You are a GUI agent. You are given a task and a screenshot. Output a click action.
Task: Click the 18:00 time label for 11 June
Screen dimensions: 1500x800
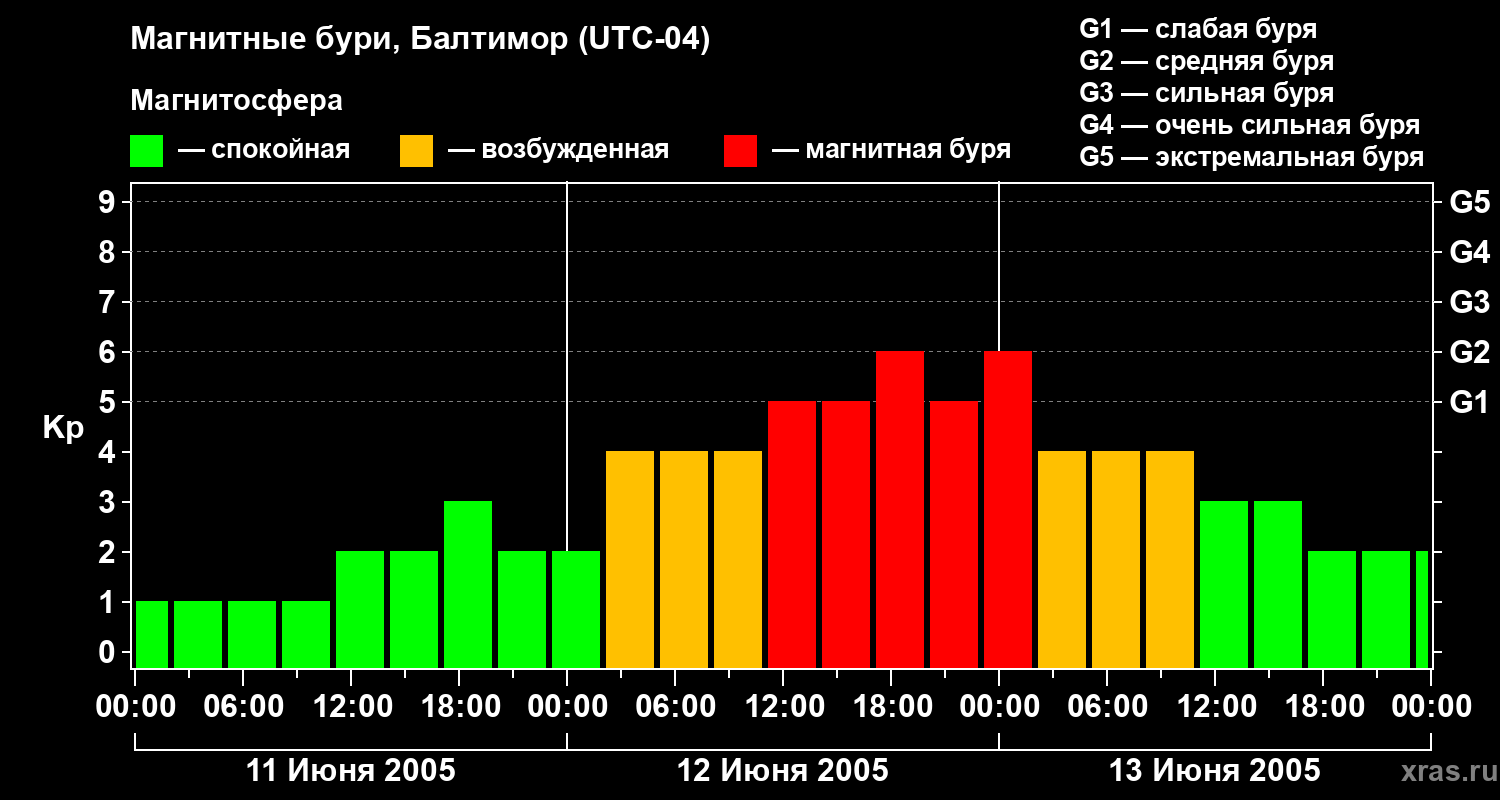pyautogui.click(x=459, y=707)
